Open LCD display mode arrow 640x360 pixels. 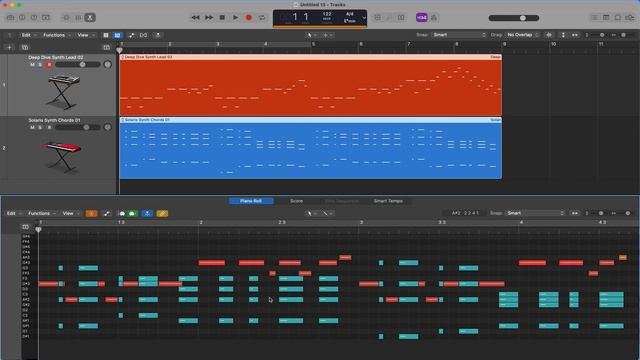coord(364,18)
